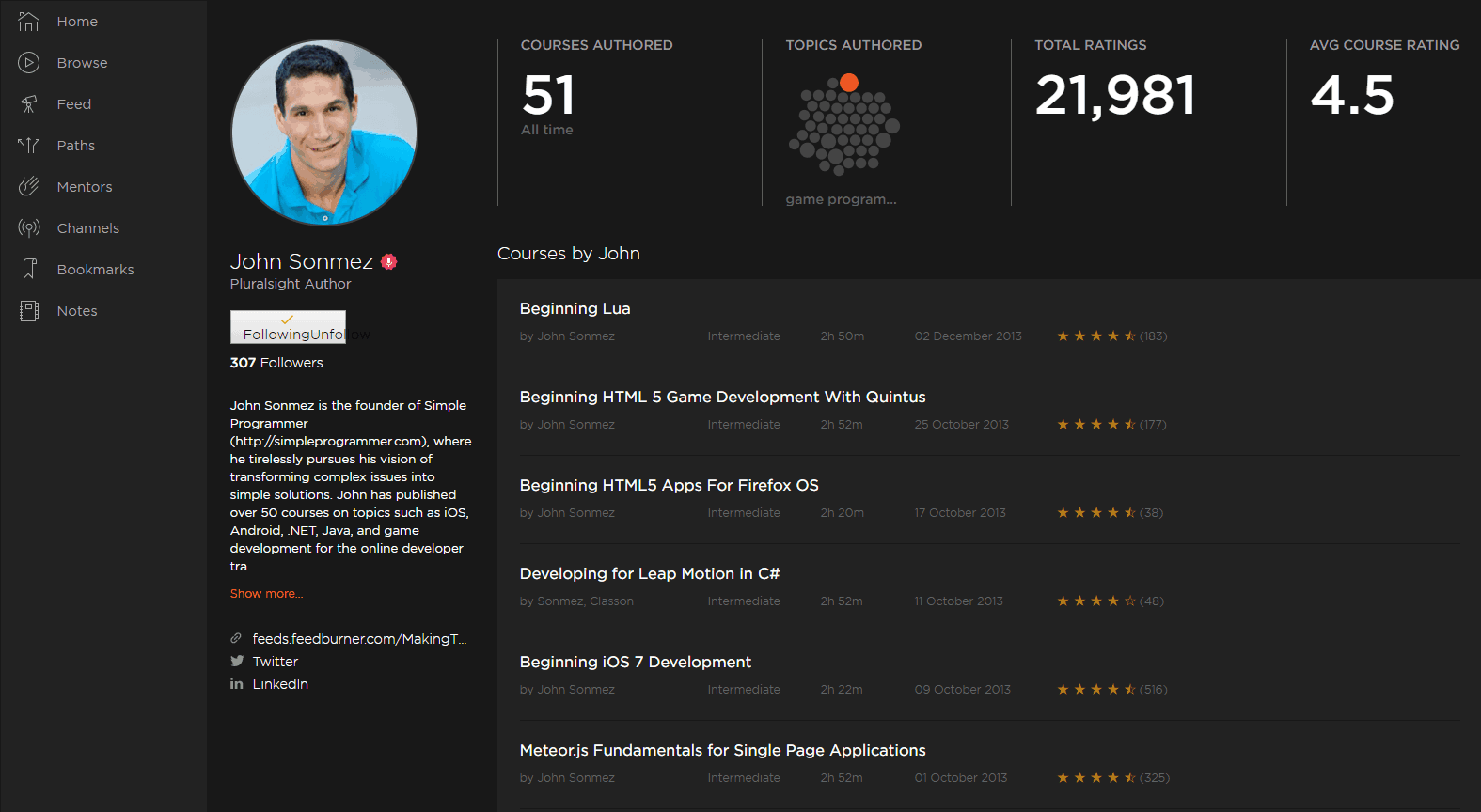1481x812 pixels.
Task: Click the 'game program...' topic label
Action: 841,199
